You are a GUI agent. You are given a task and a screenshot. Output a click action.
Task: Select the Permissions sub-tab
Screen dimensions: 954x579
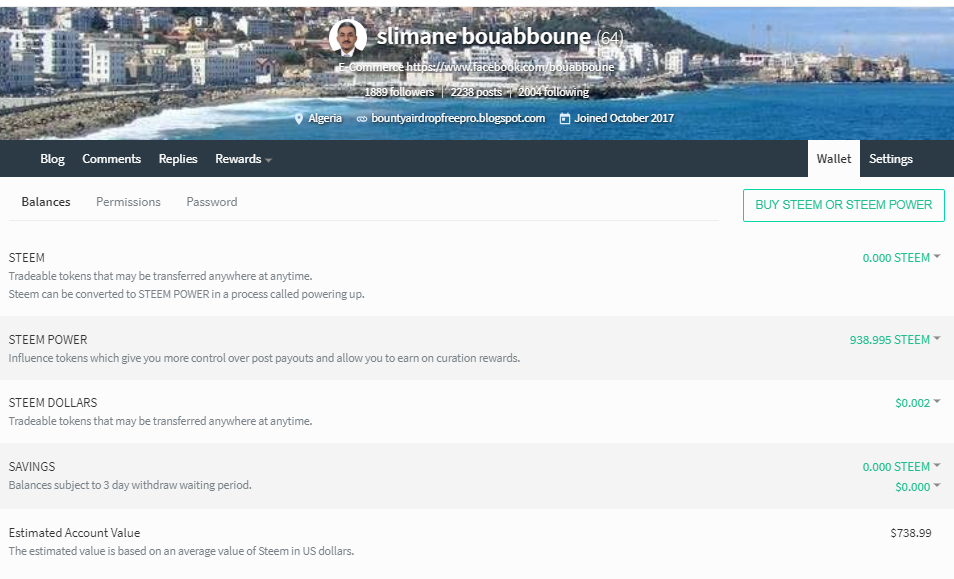pos(128,202)
